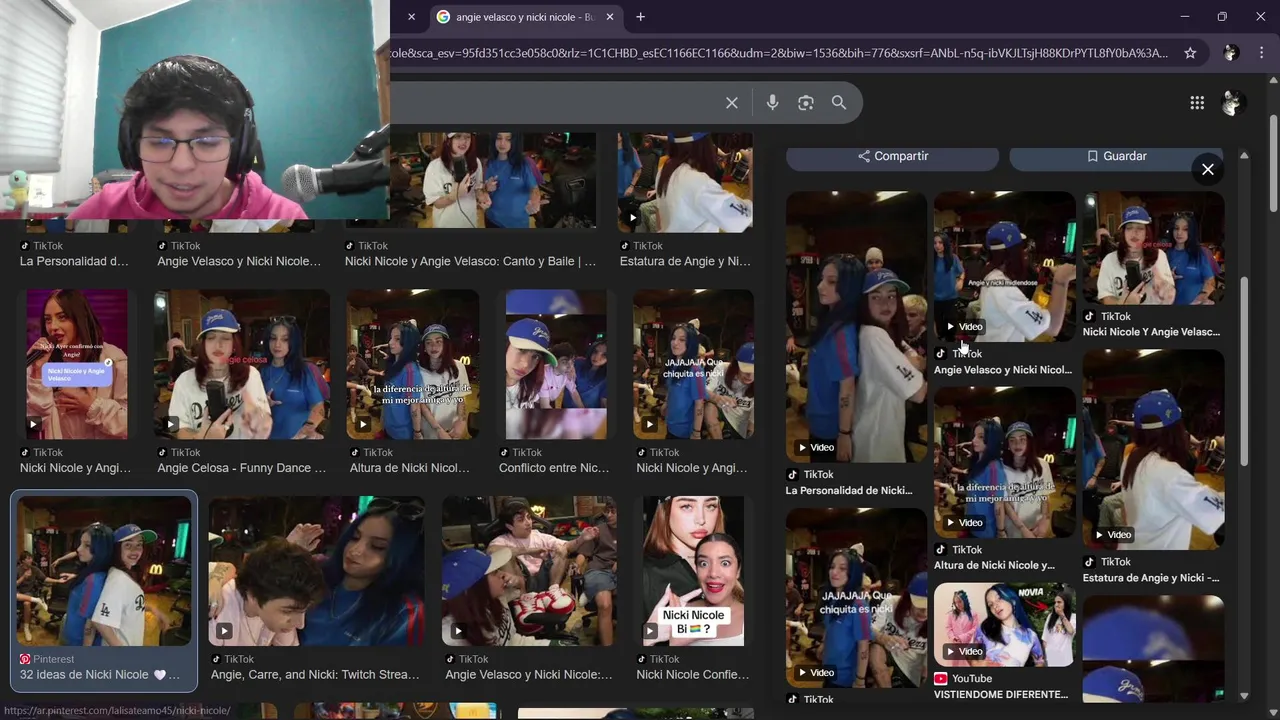Viewport: 1280px width, 720px height.
Task: Open the Google apps grid icon
Action: click(x=1197, y=103)
